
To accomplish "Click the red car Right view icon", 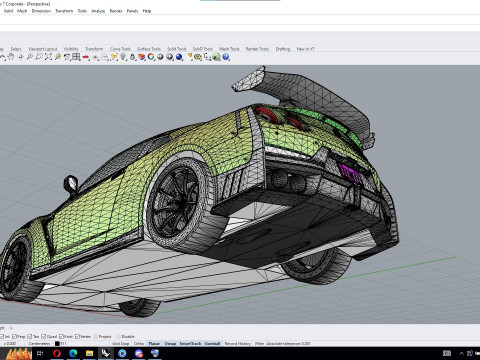I will point(86,57).
